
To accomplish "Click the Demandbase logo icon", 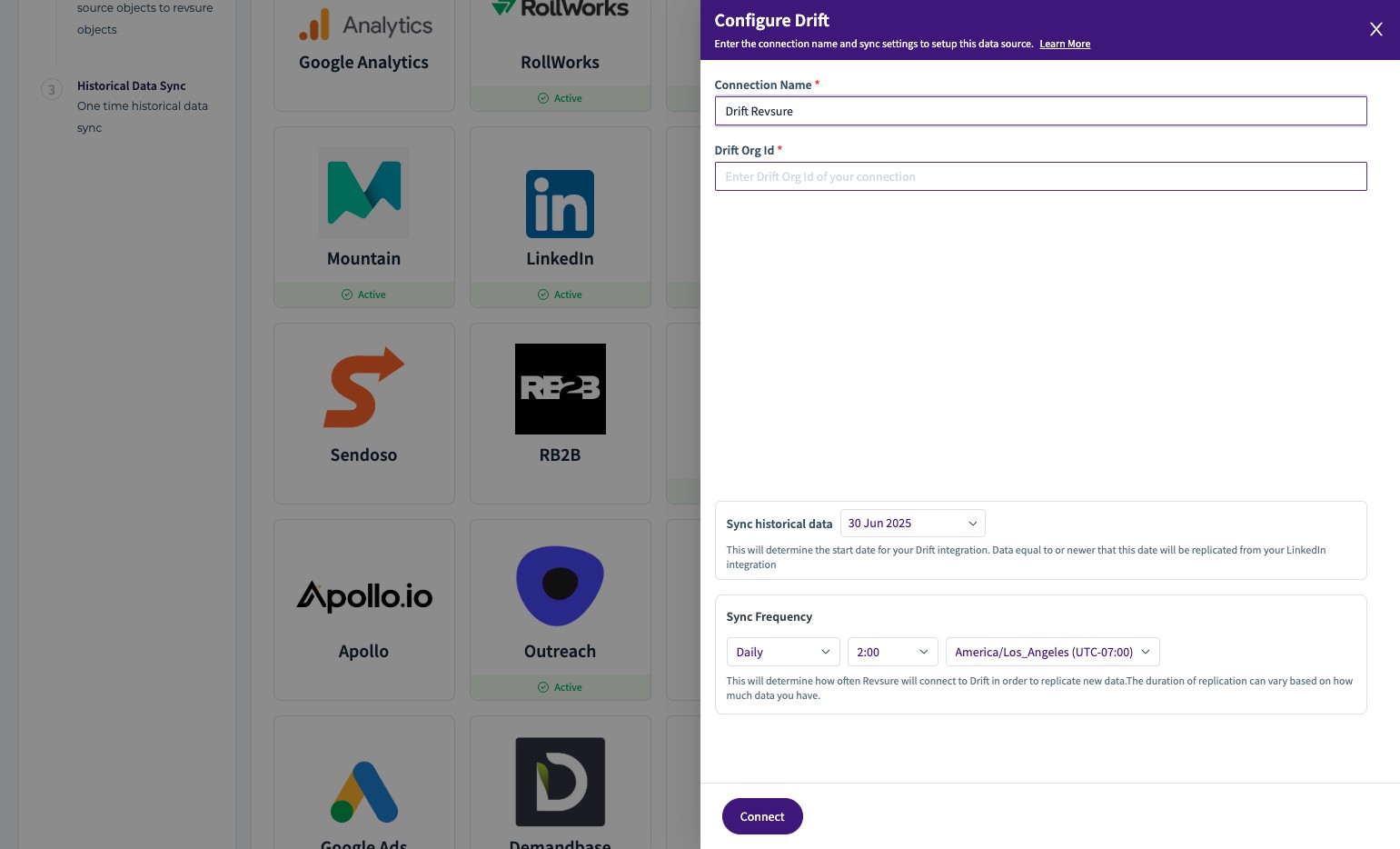I will (560, 782).
